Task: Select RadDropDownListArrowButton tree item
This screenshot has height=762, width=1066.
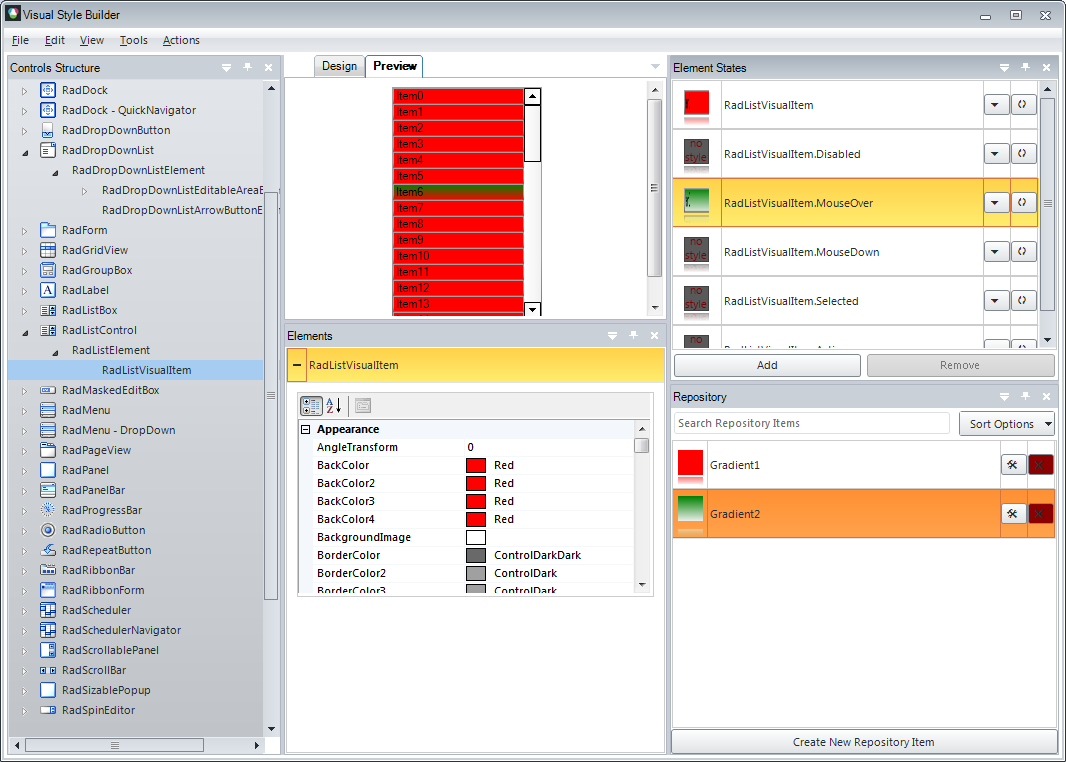Action: click(182, 210)
